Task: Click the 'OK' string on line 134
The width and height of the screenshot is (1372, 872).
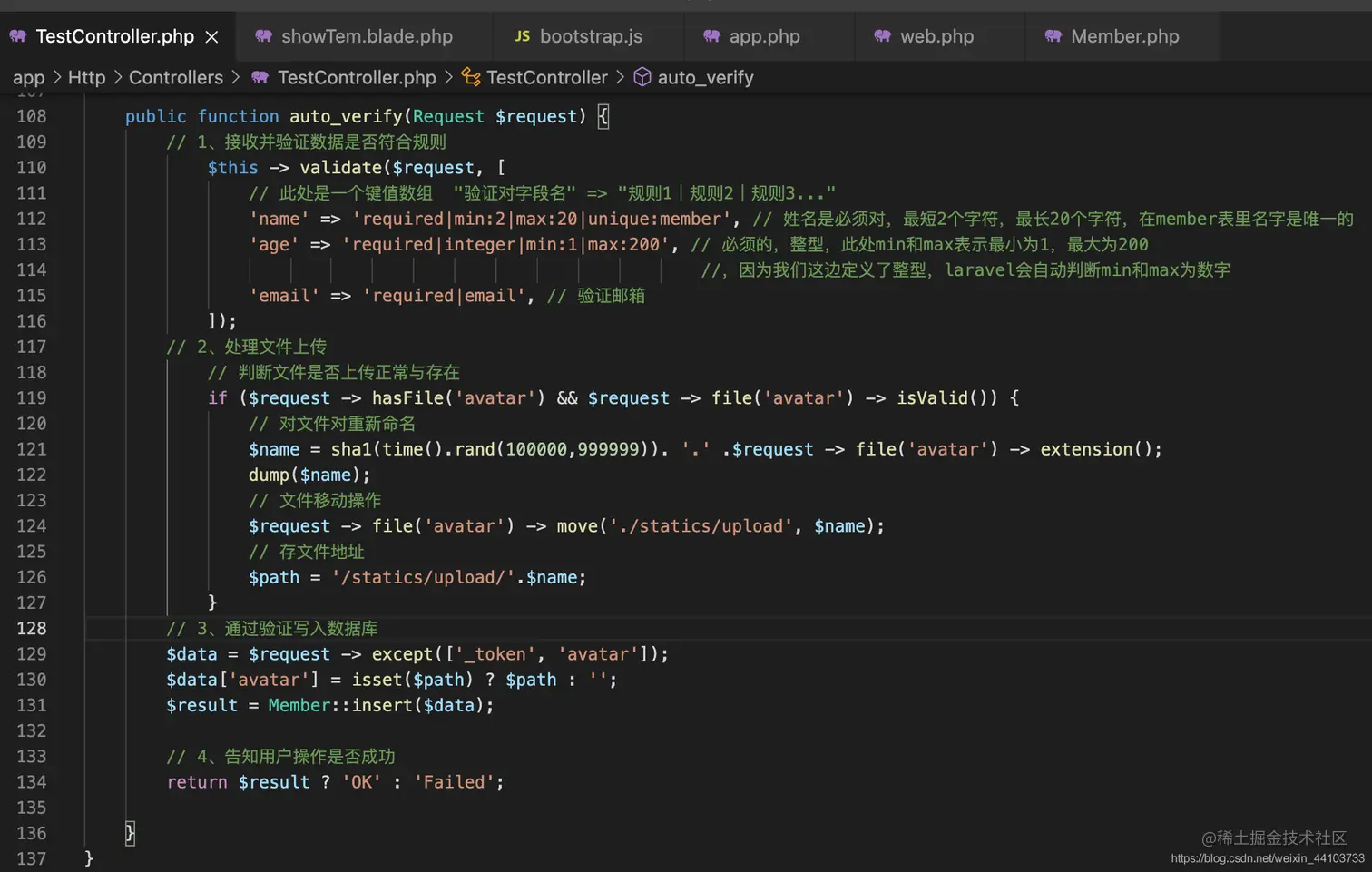Action: pos(362,782)
